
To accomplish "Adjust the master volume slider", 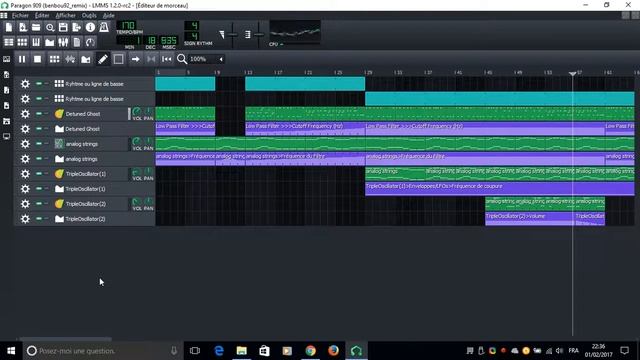I will (232, 35).
